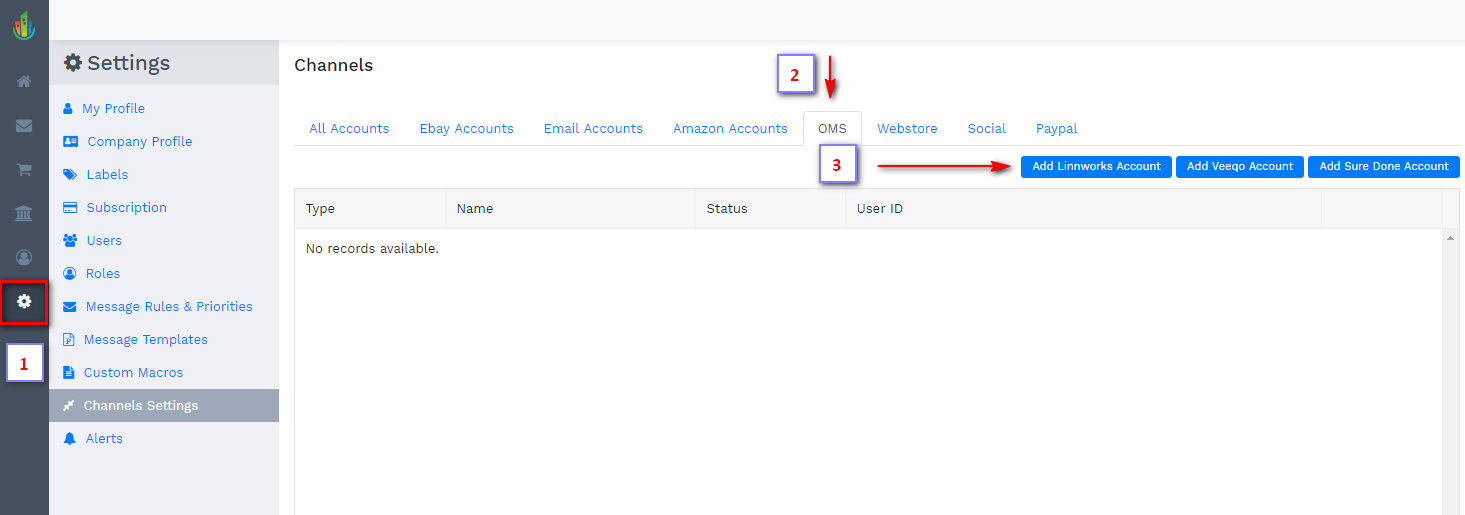
Task: Open the bank building icon in sidebar
Action: pyautogui.click(x=24, y=214)
